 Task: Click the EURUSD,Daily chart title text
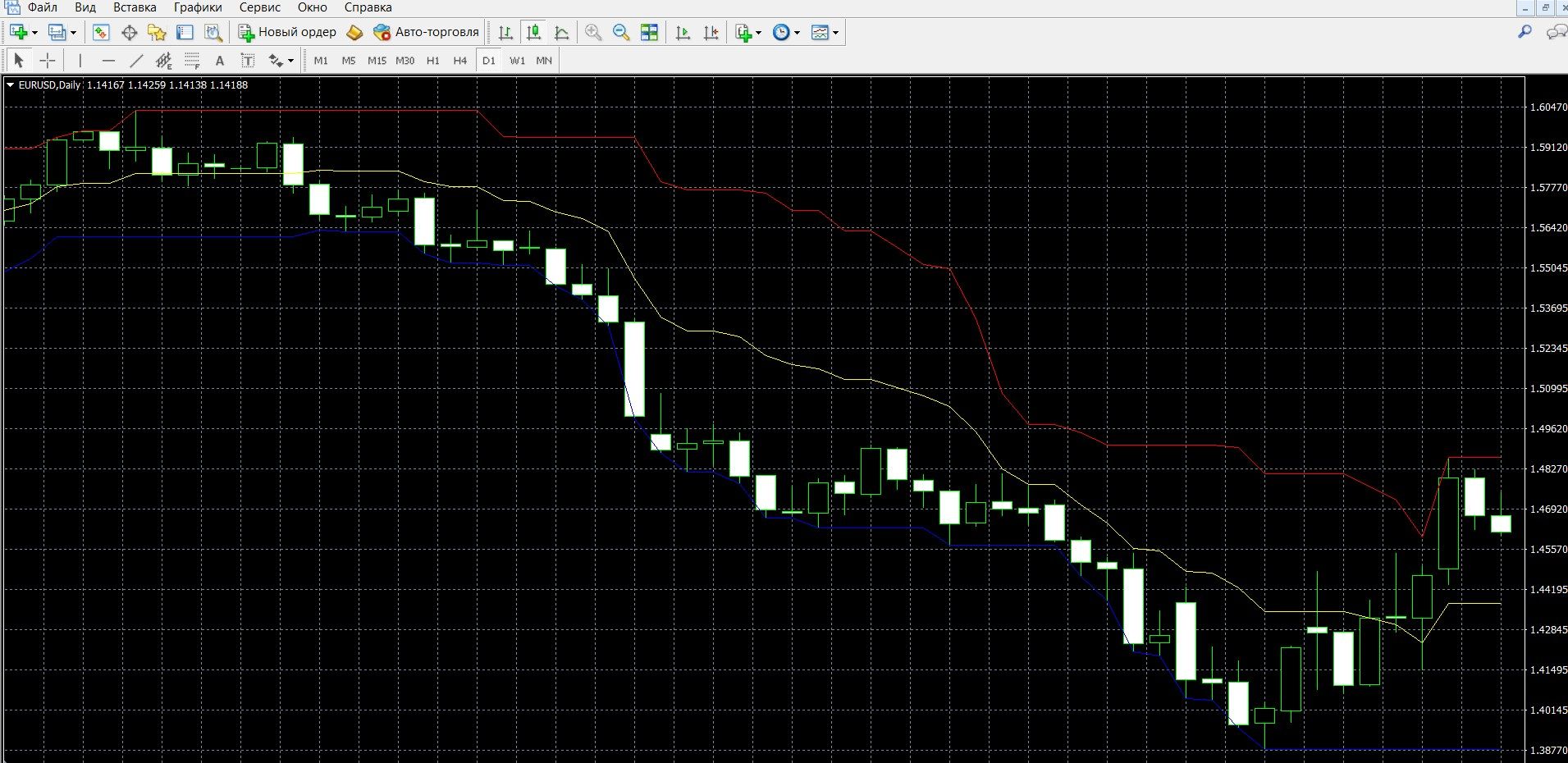point(49,85)
